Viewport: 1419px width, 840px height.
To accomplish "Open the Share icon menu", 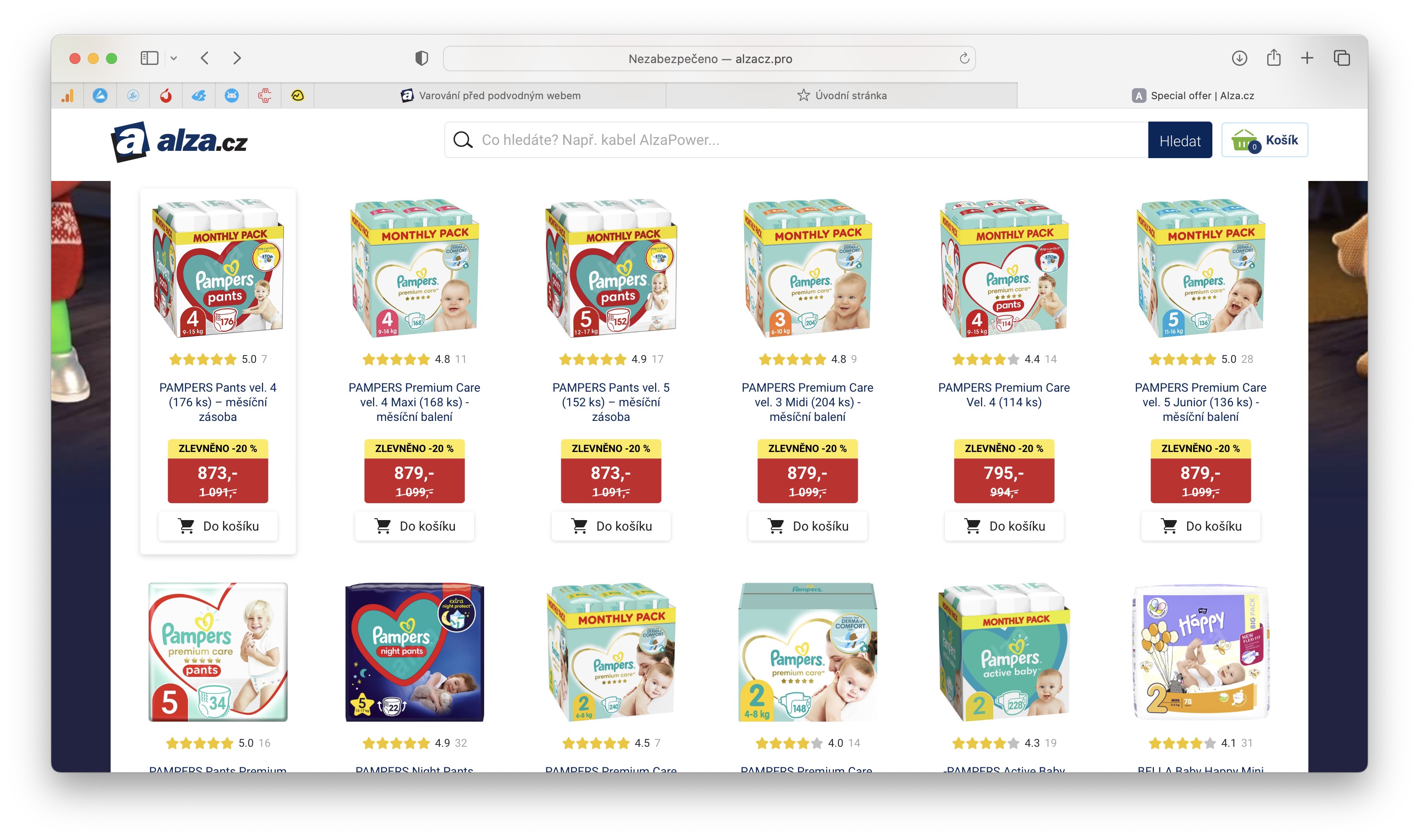I will click(1274, 58).
